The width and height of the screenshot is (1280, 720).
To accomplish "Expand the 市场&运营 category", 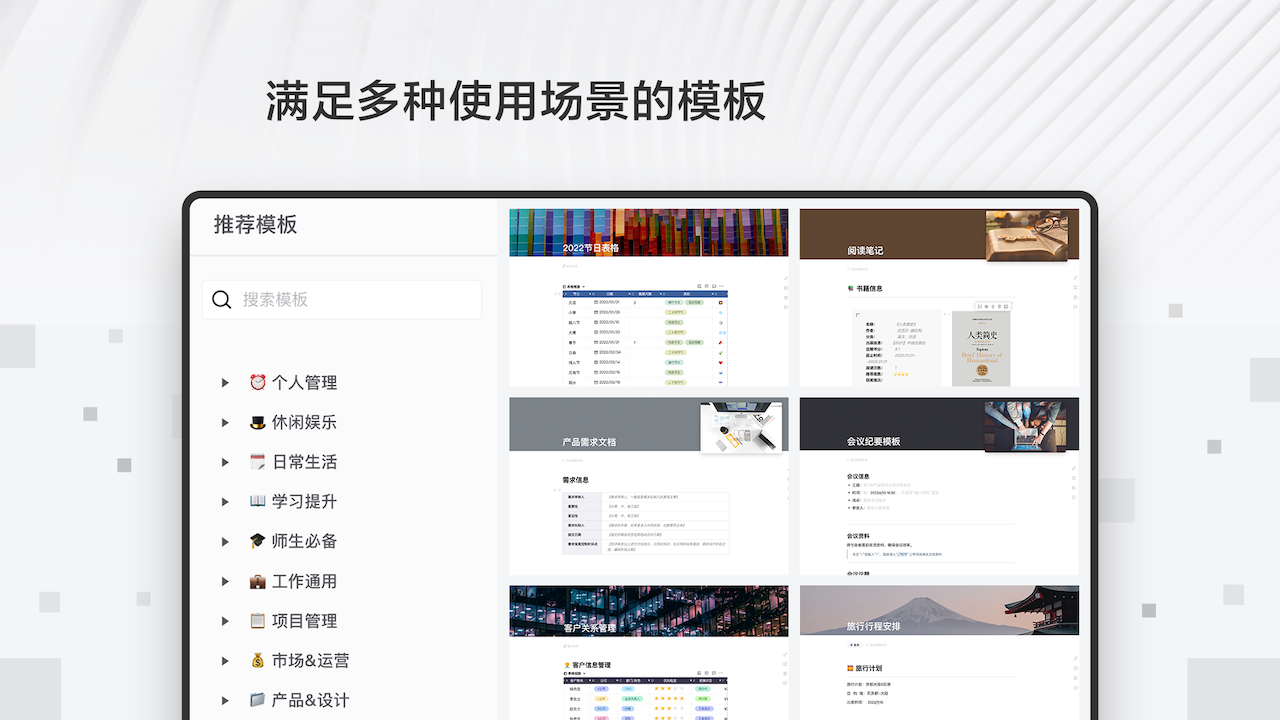I will pyautogui.click(x=224, y=660).
